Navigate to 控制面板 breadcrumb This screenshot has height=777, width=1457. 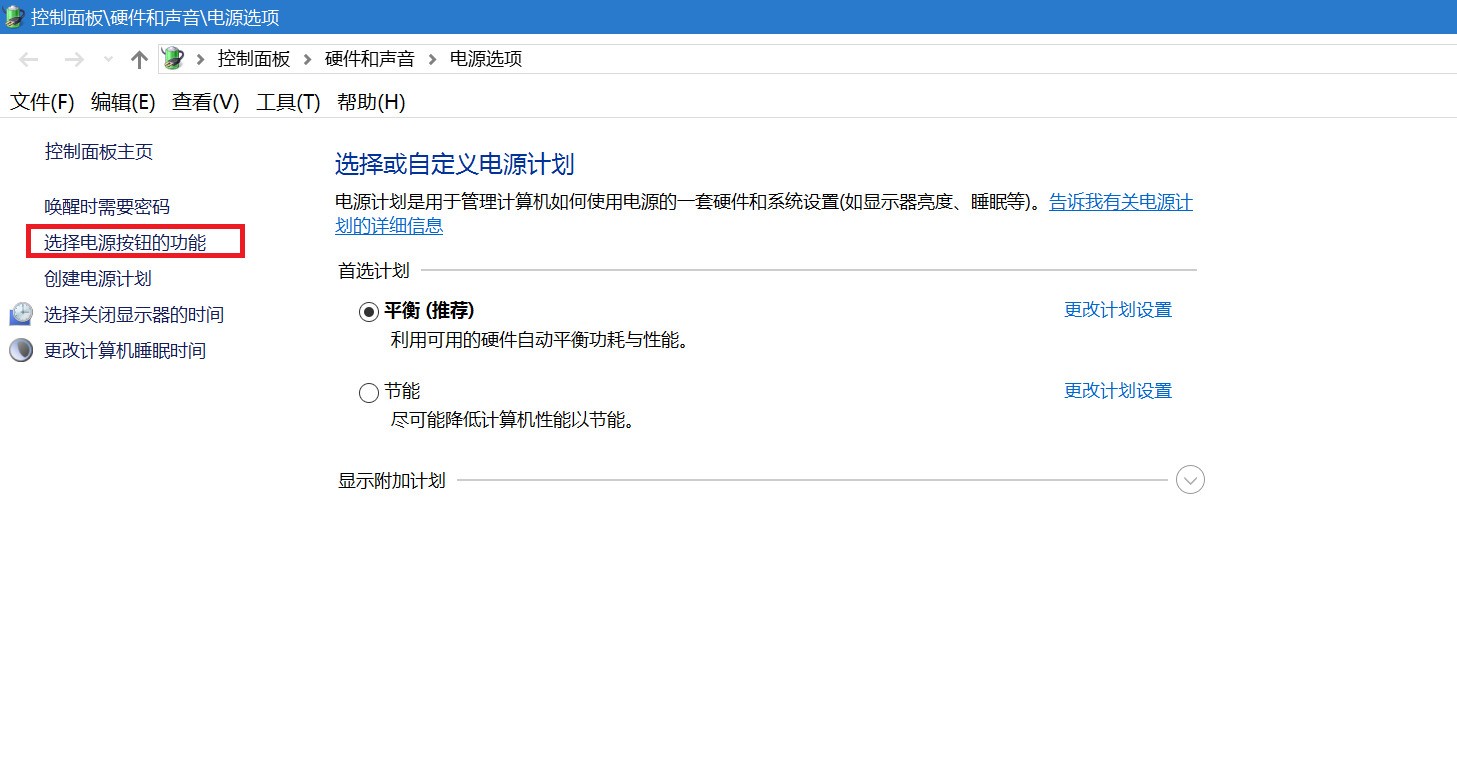(x=254, y=59)
